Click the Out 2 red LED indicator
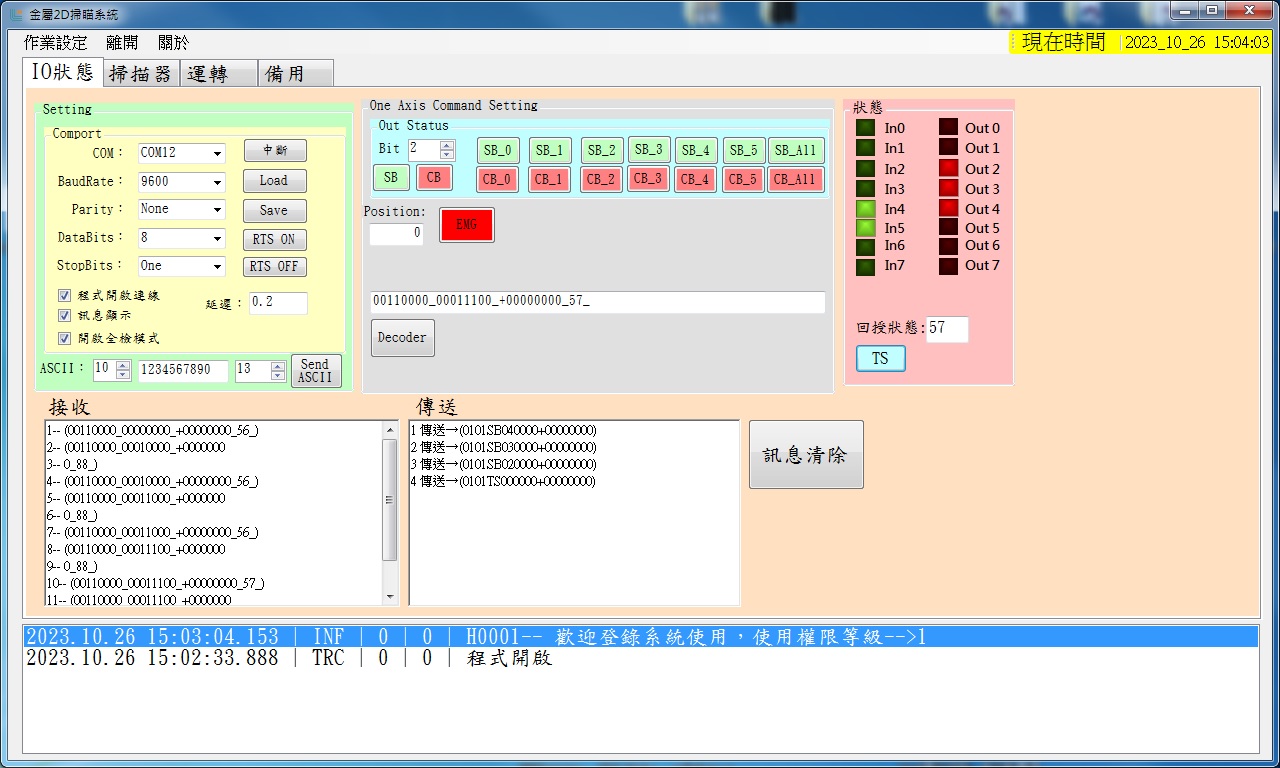The image size is (1280, 768). 948,169
